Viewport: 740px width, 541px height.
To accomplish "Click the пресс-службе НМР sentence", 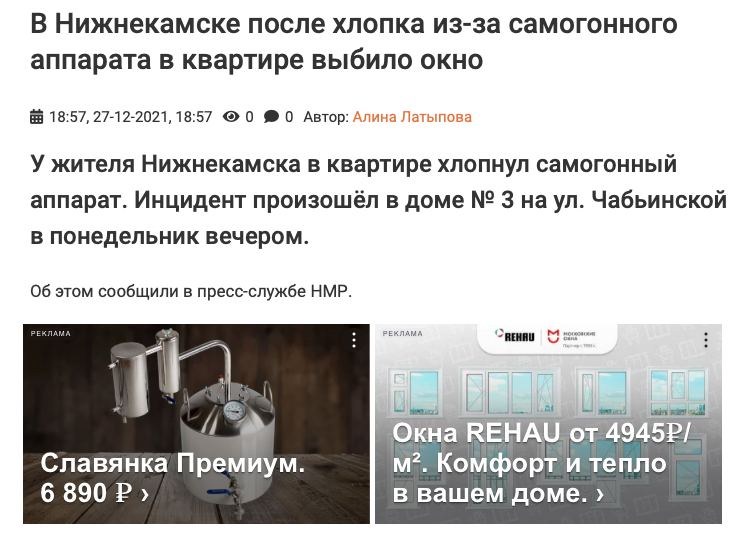I will (191, 291).
